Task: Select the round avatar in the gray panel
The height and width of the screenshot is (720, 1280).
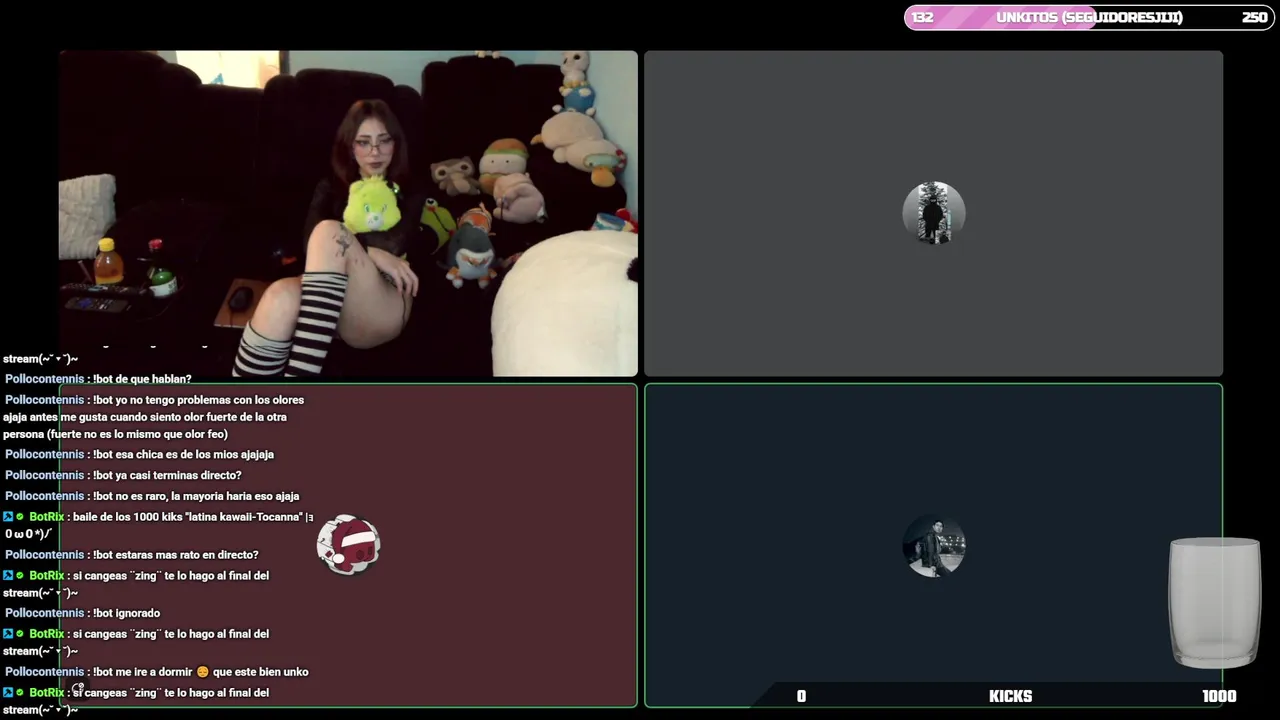Action: point(933,213)
